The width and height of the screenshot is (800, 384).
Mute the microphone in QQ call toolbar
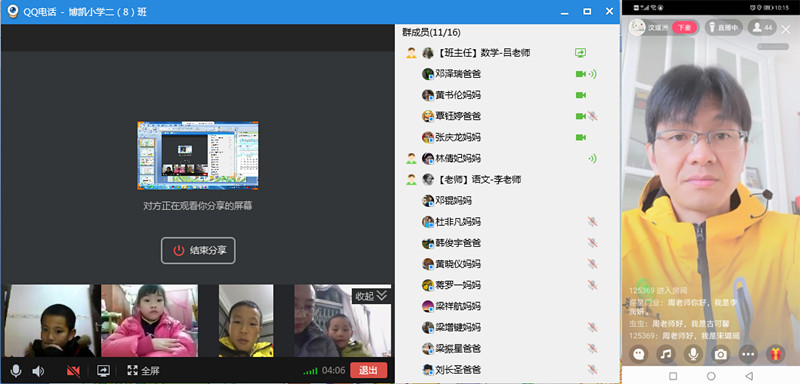(16, 371)
